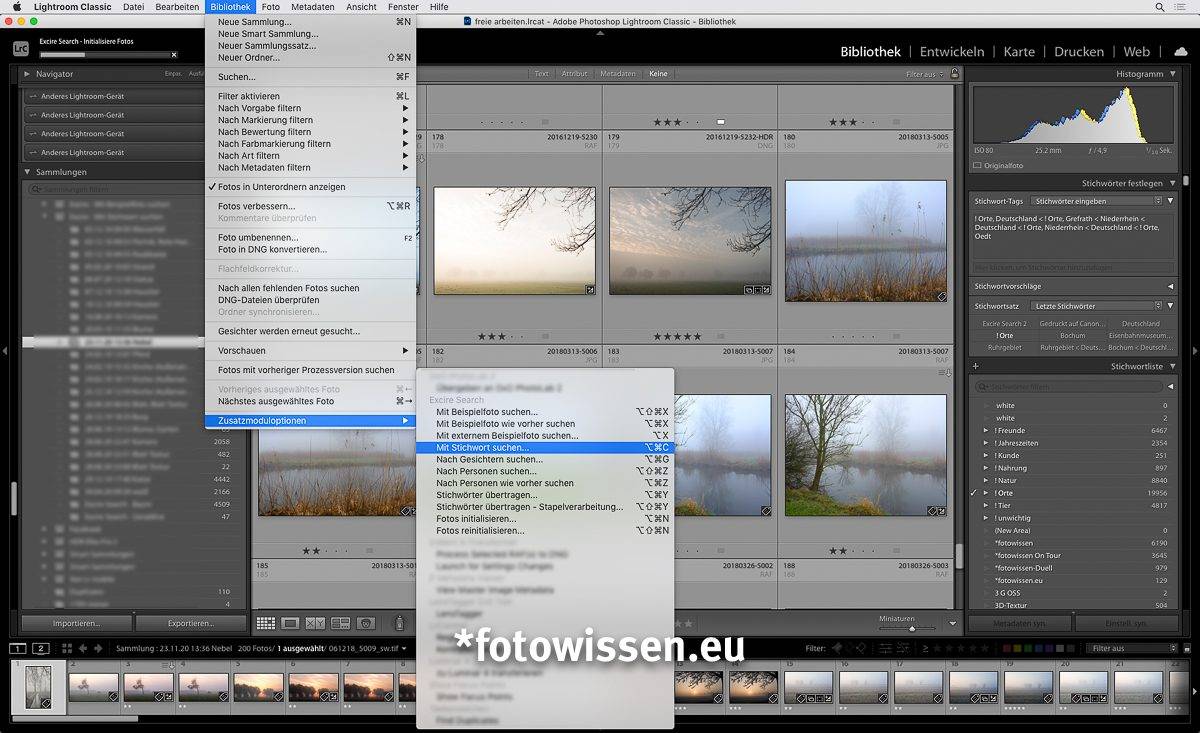Open the Stichwörter eingeben dropdown
Viewport: 1200px width, 733px height.
(x=1097, y=201)
